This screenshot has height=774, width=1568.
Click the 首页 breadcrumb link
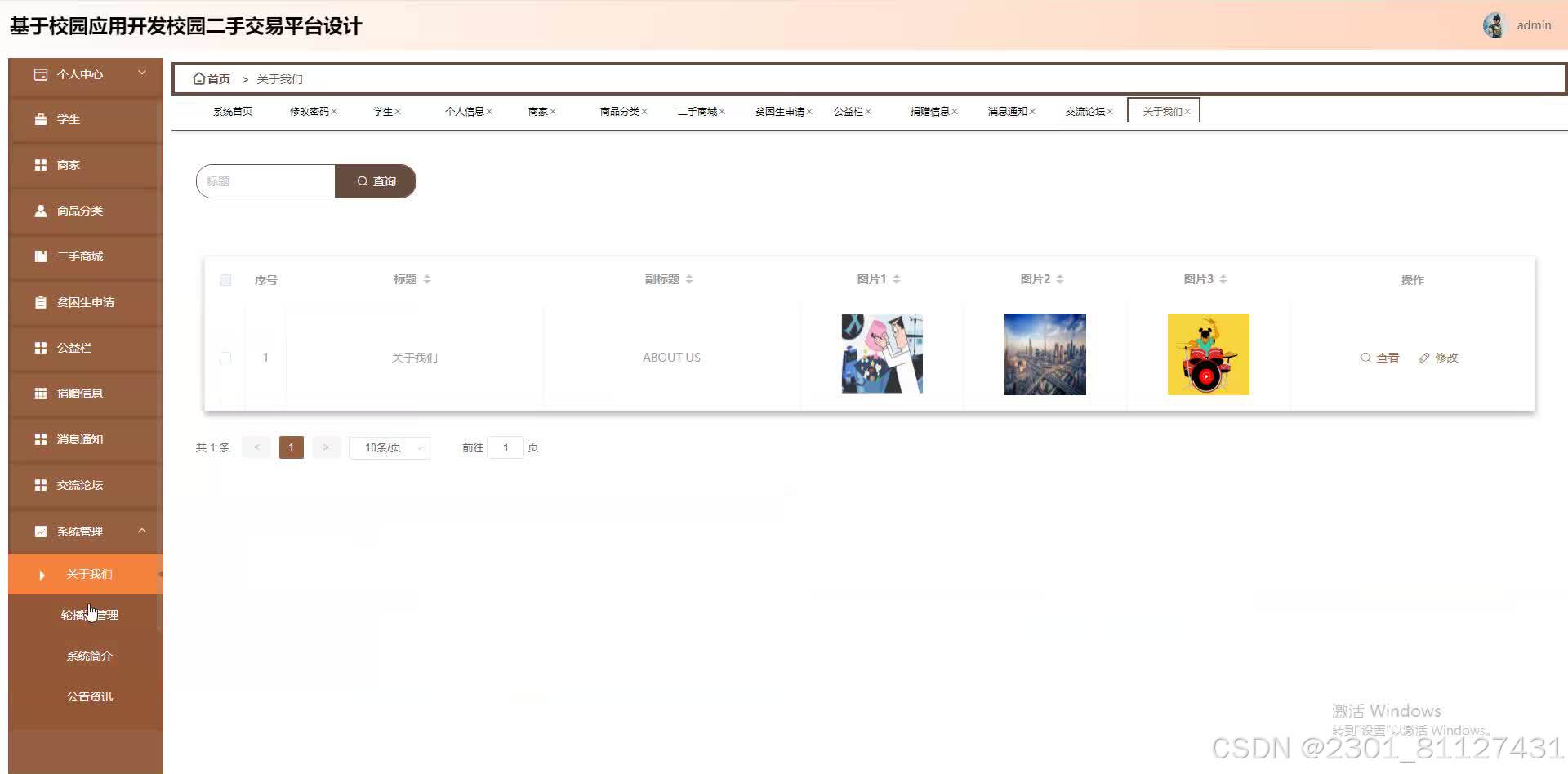[219, 79]
